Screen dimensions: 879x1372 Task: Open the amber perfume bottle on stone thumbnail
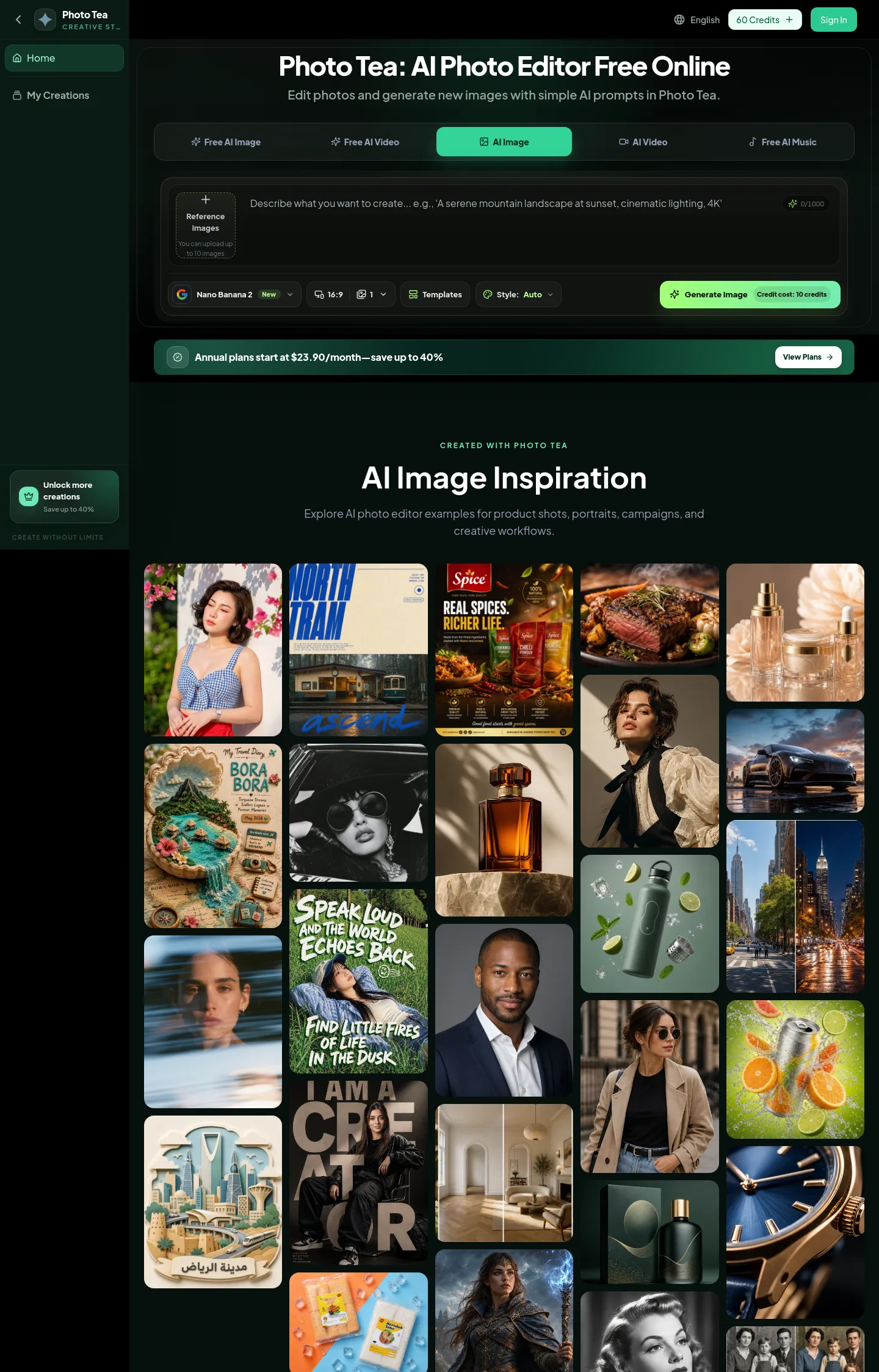(504, 830)
